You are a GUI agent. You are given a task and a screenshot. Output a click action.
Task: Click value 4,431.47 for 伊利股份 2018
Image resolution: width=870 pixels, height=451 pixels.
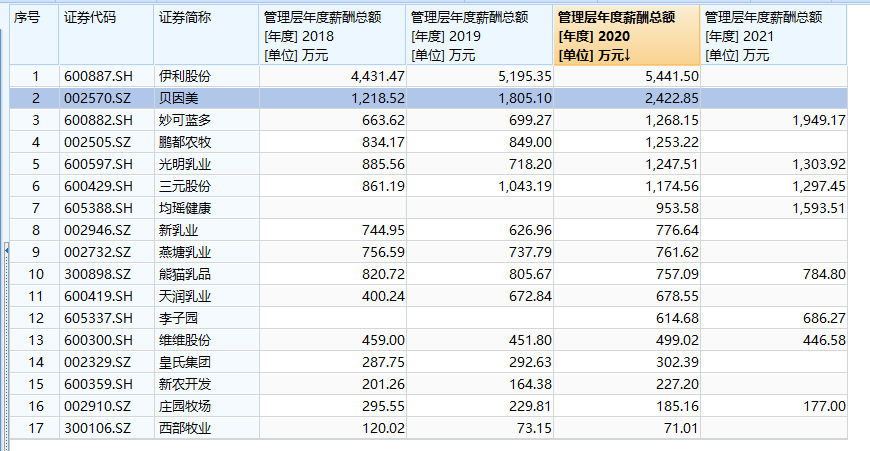378,76
